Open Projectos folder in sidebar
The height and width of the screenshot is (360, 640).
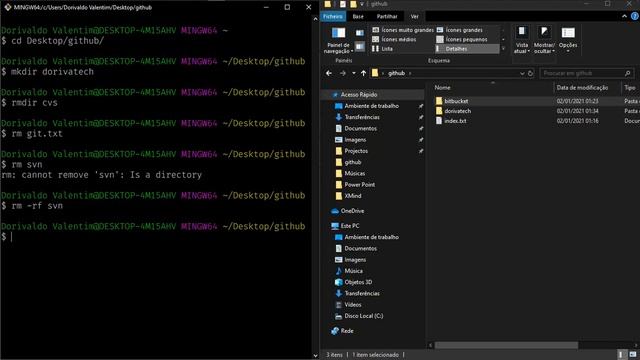point(356,151)
